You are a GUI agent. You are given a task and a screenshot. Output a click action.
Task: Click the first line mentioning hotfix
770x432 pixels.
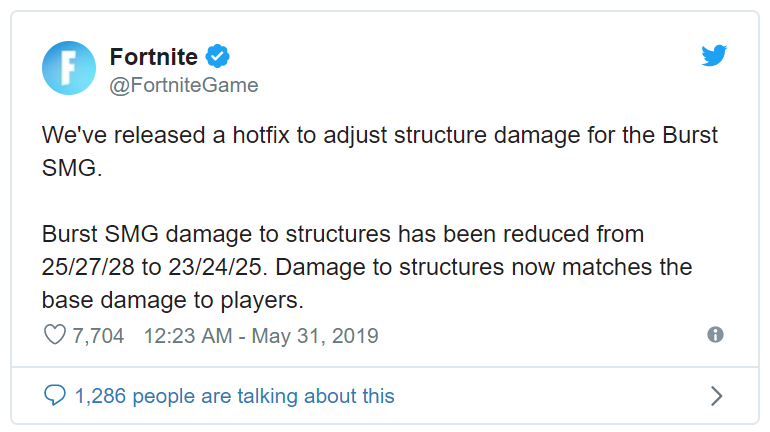click(x=380, y=135)
